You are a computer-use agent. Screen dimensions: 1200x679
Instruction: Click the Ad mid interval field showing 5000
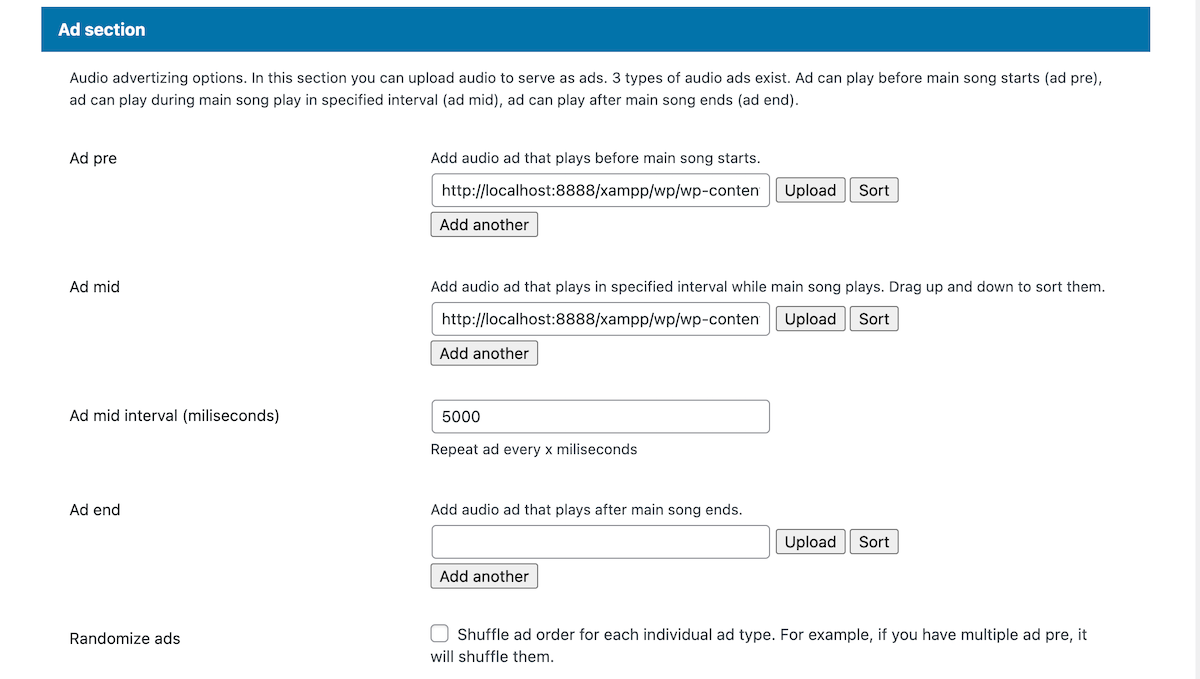click(600, 416)
